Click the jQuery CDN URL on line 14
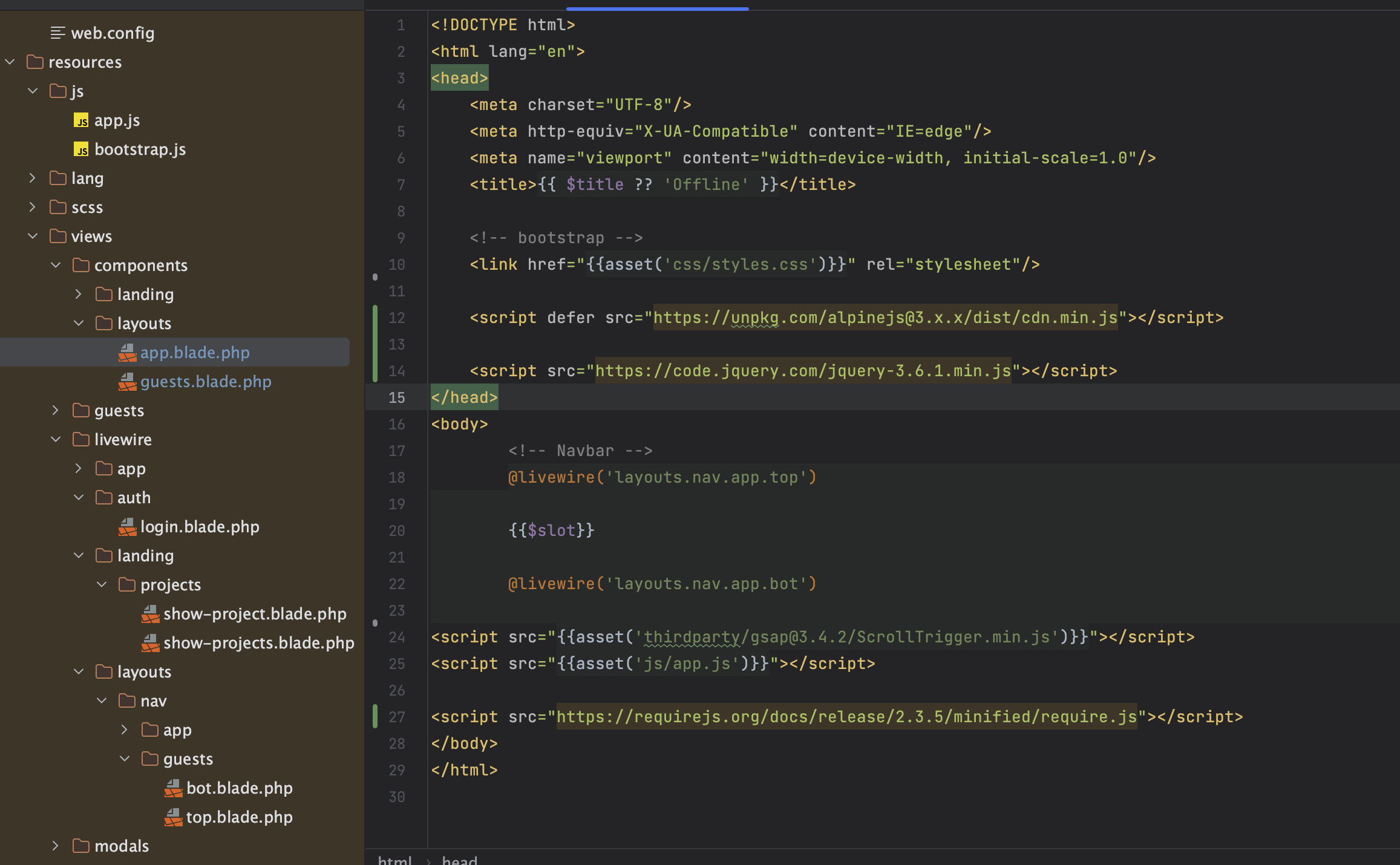This screenshot has height=865, width=1400. pos(802,371)
